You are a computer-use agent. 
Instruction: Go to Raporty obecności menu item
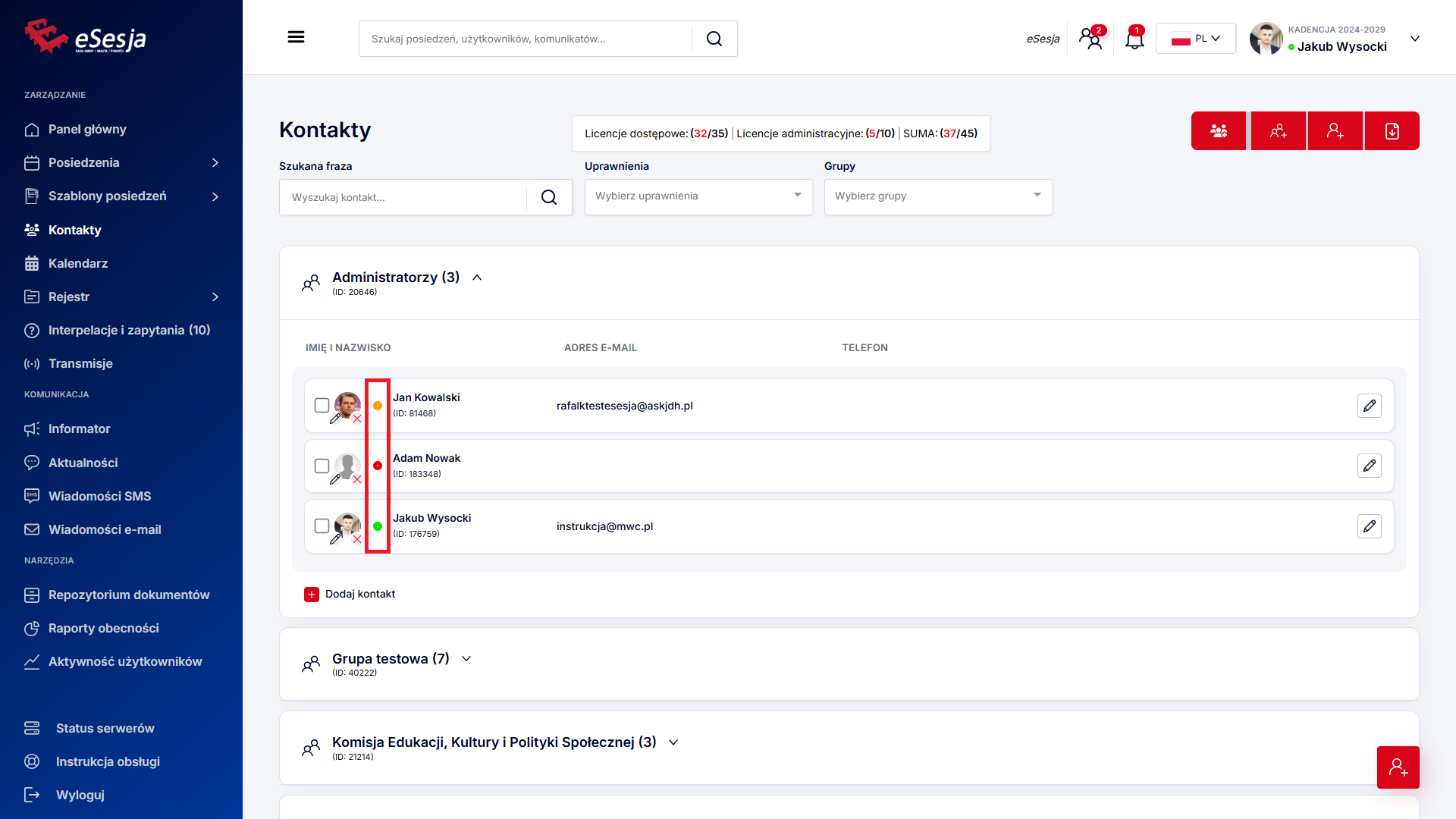coord(103,628)
